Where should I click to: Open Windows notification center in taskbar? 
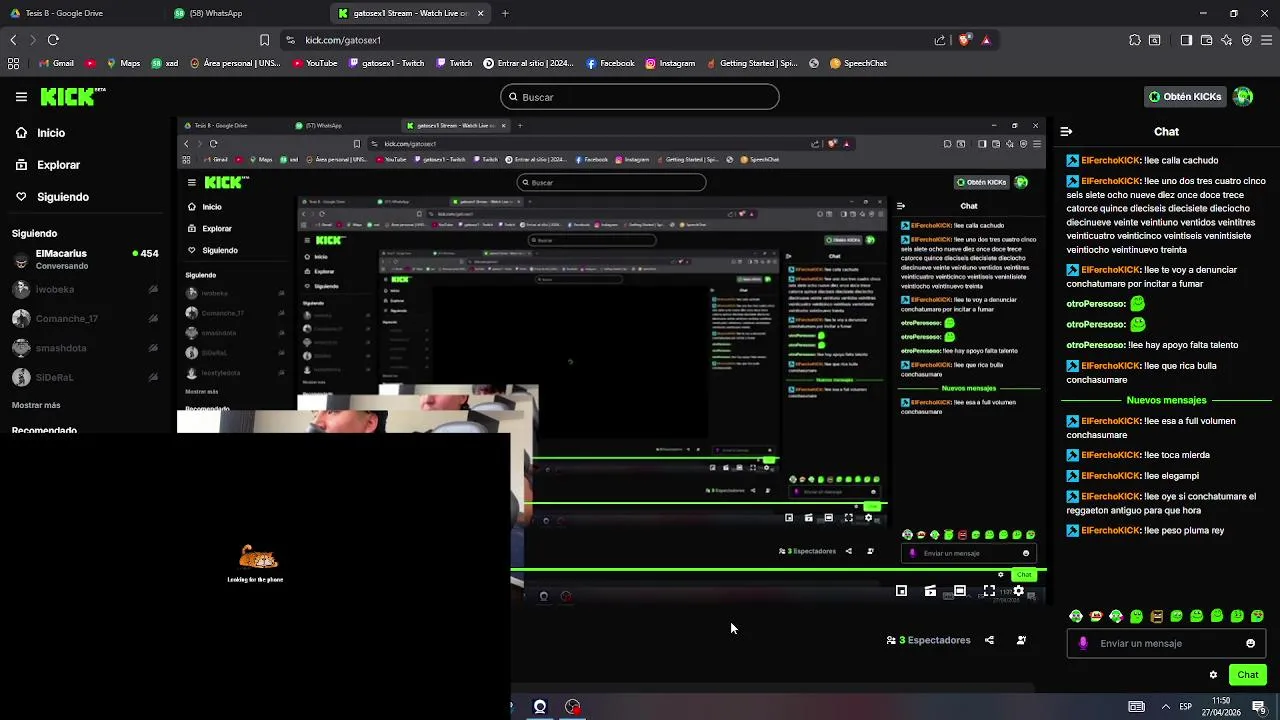pos(1259,706)
